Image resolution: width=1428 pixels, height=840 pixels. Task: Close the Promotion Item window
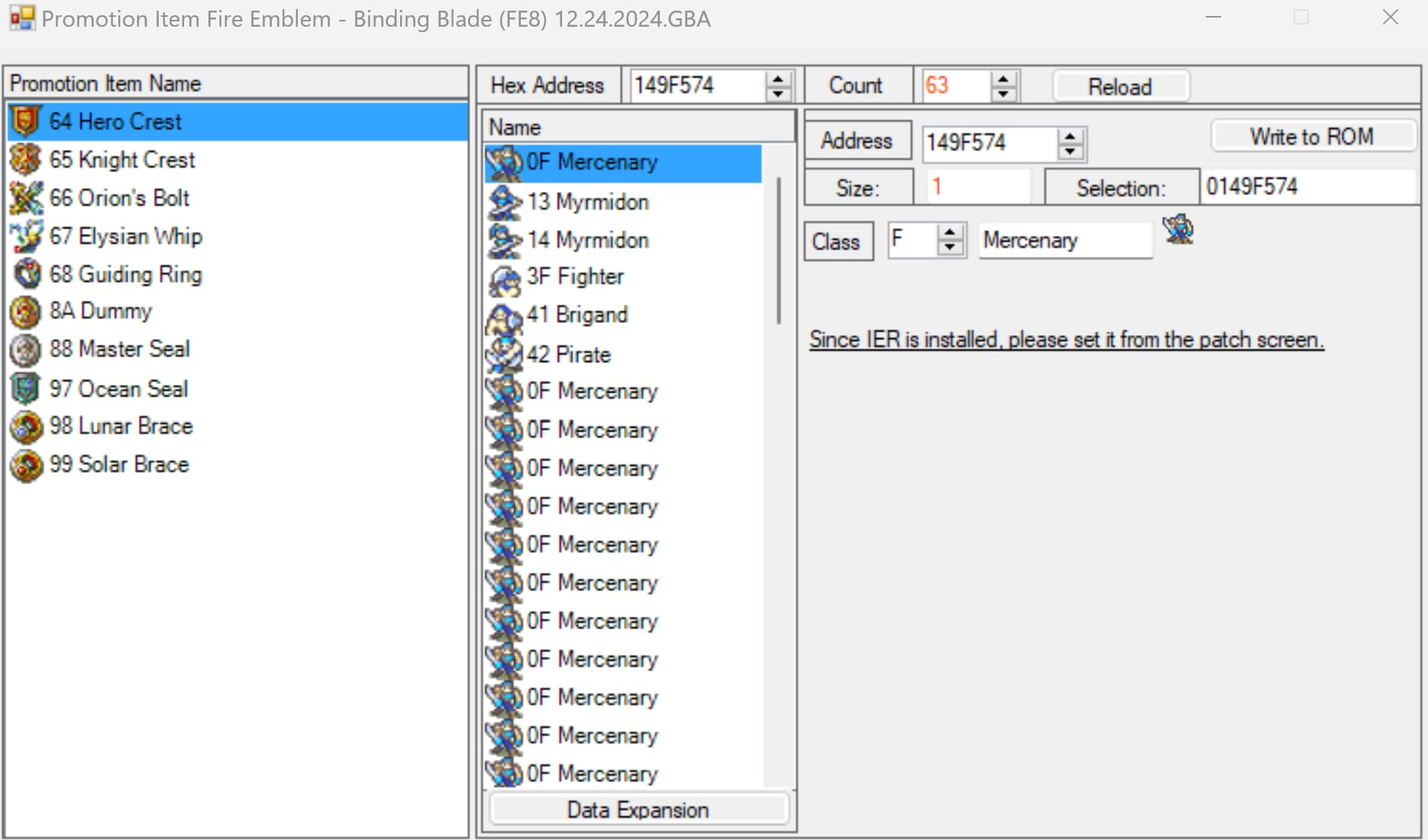[x=1390, y=18]
